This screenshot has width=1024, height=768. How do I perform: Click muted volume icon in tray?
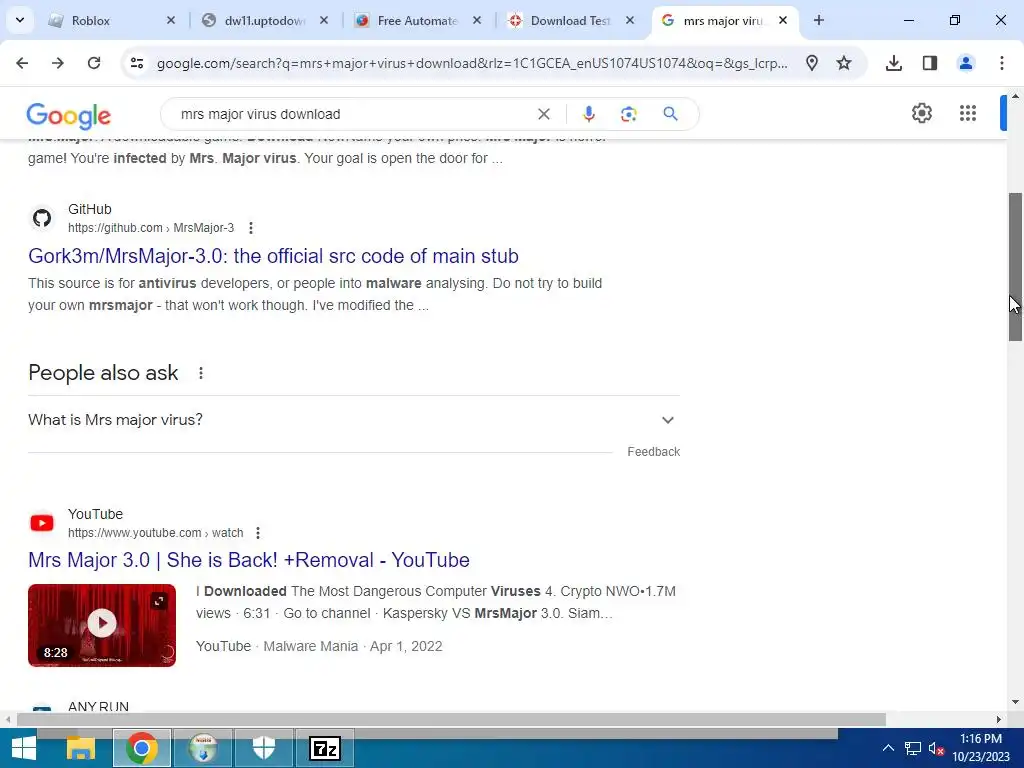(x=936, y=748)
